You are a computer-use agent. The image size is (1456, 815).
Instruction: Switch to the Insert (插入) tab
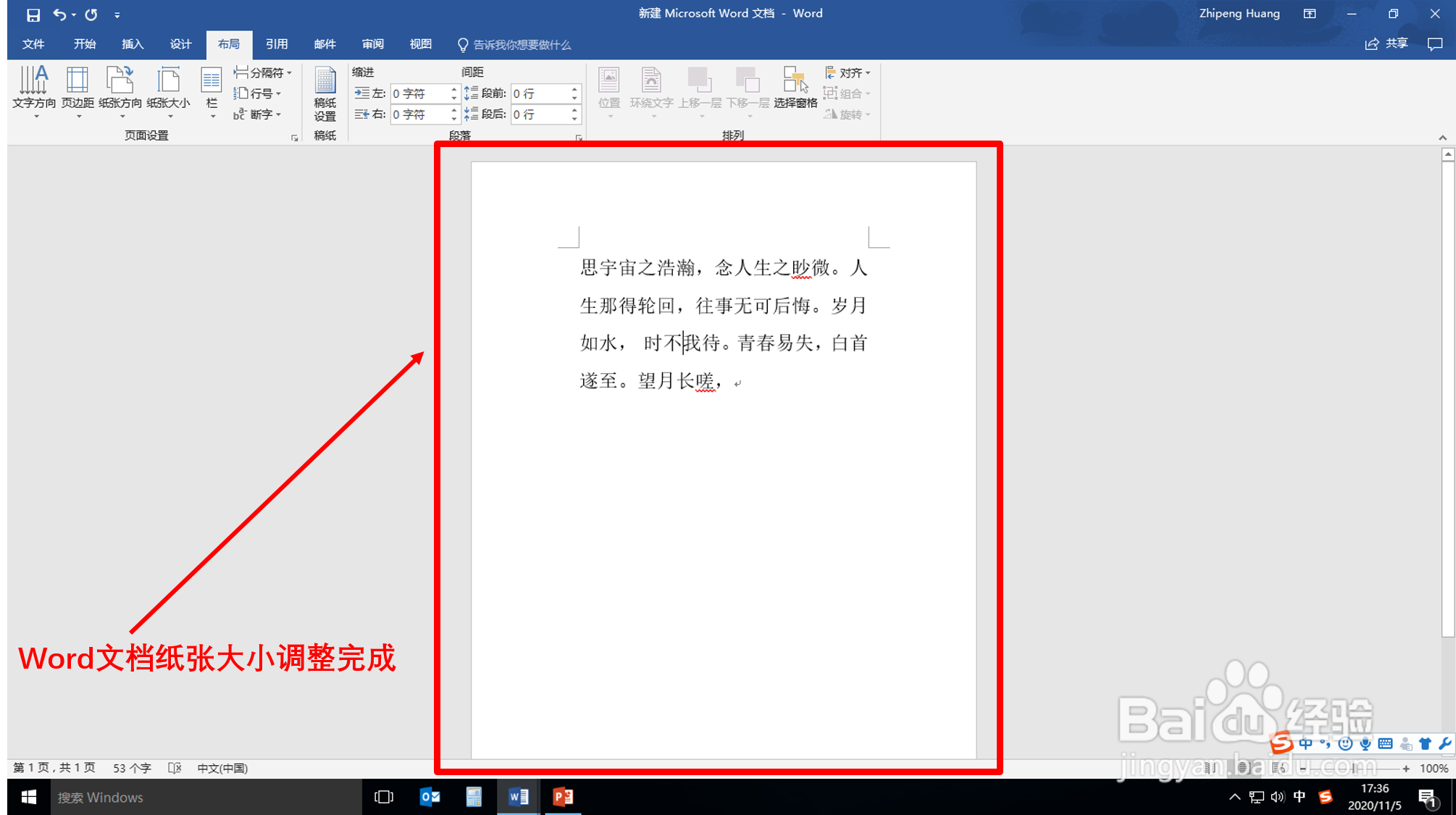coord(133,44)
